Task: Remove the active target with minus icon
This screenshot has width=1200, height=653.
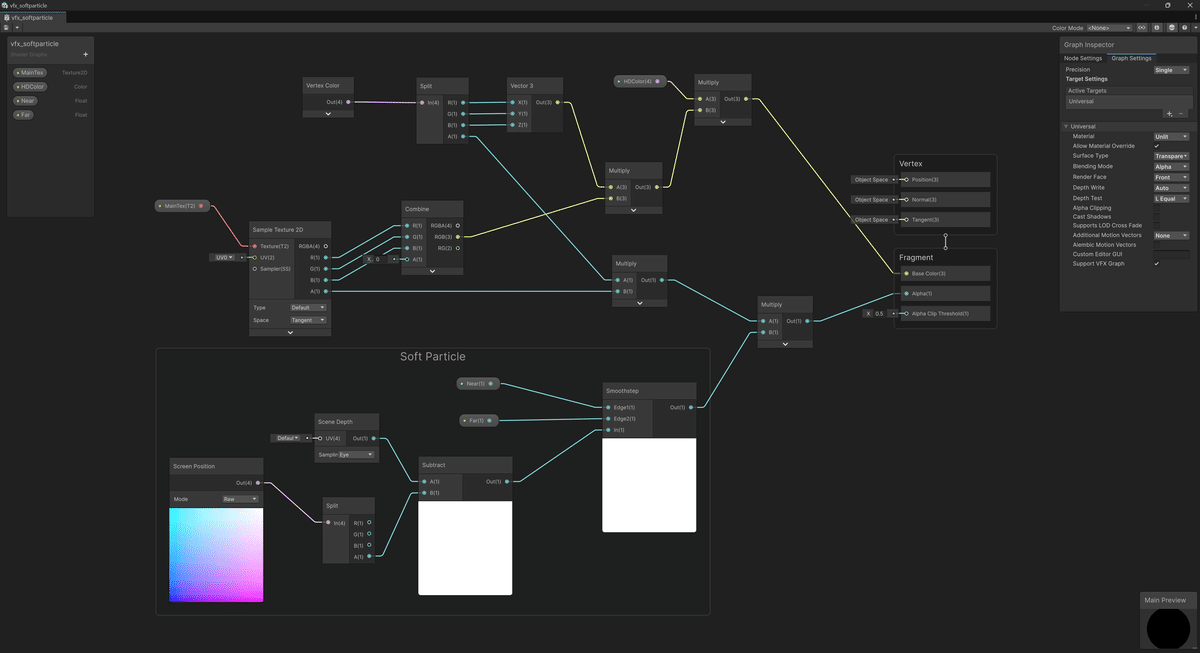Action: tap(1181, 113)
